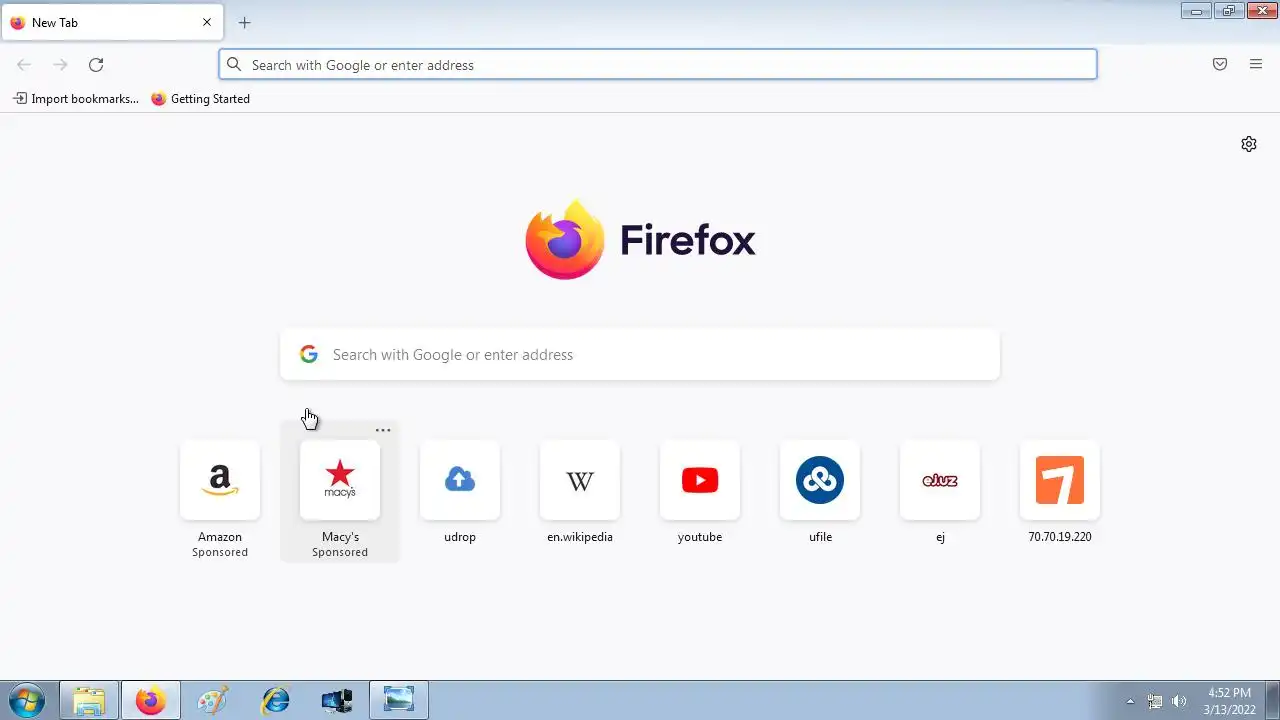The height and width of the screenshot is (720, 1280).
Task: Click the reload page icon
Action: point(96,65)
